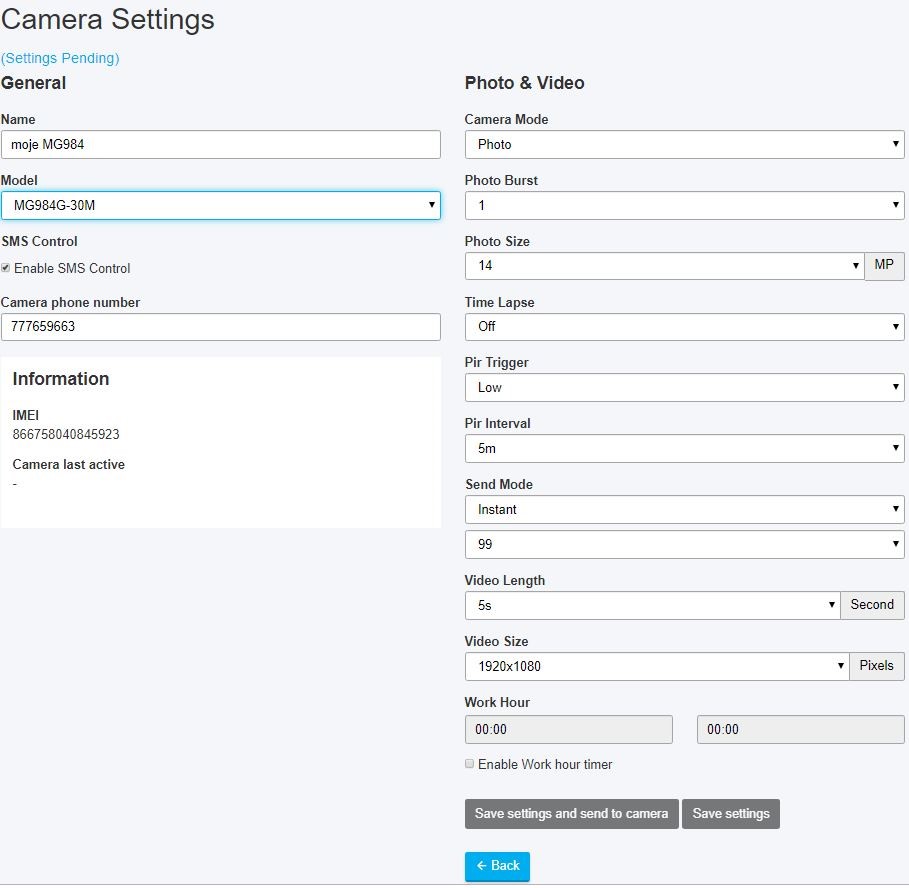Go back with the Back button
Image resolution: width=909 pixels, height=888 pixels.
point(497,866)
